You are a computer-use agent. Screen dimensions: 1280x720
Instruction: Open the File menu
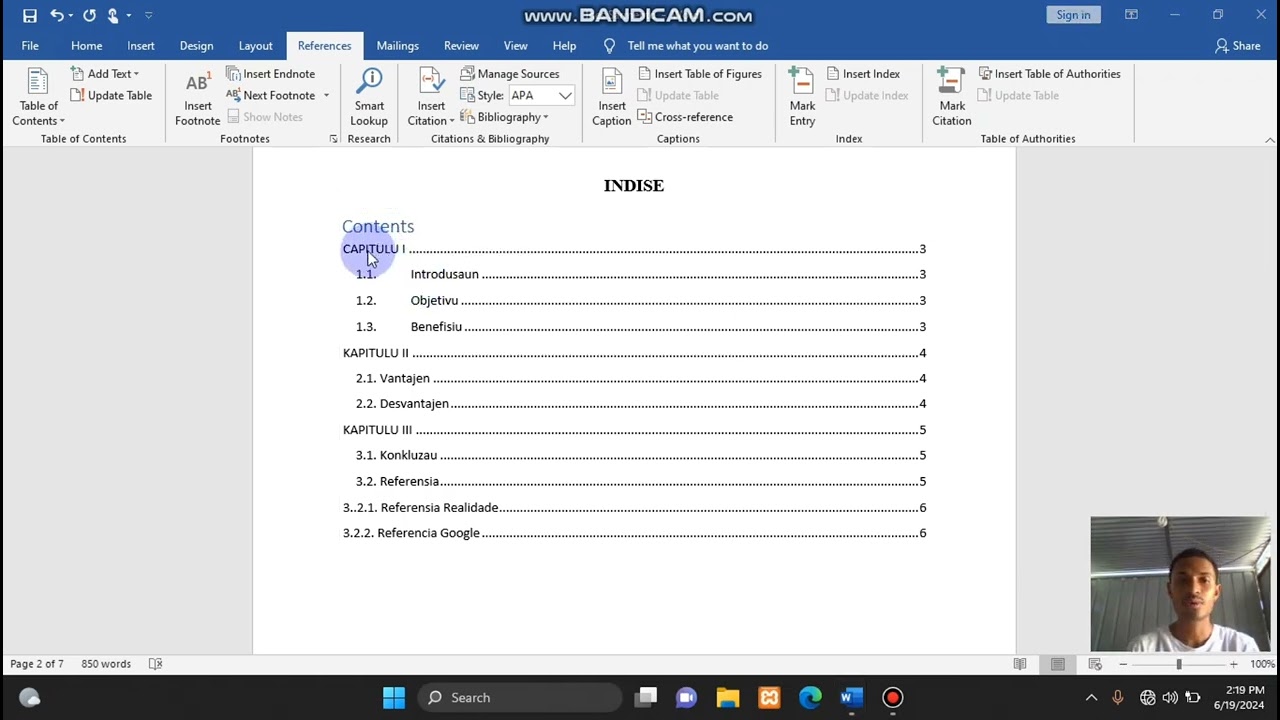click(30, 46)
